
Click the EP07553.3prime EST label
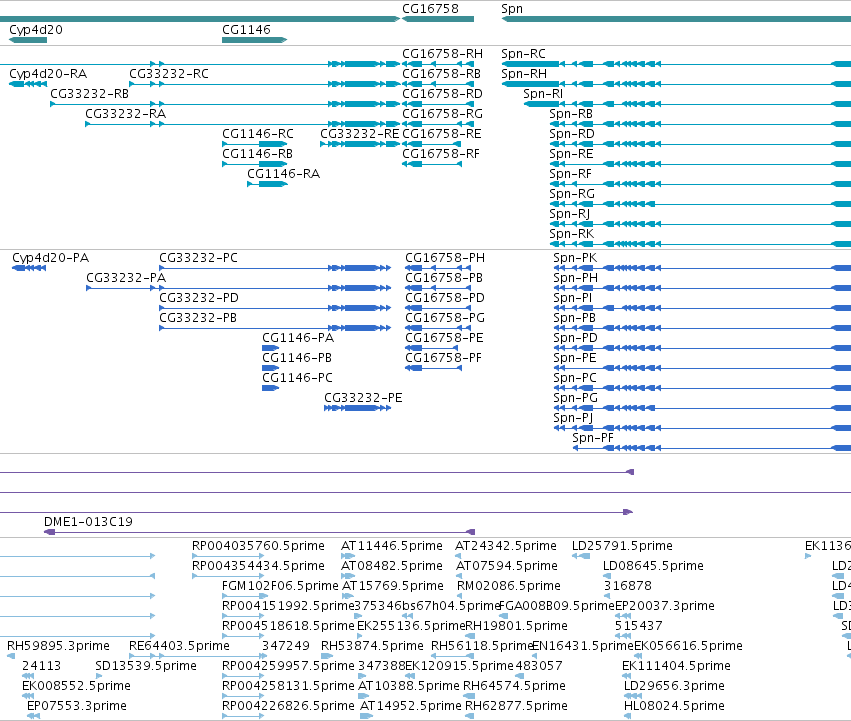[77, 706]
